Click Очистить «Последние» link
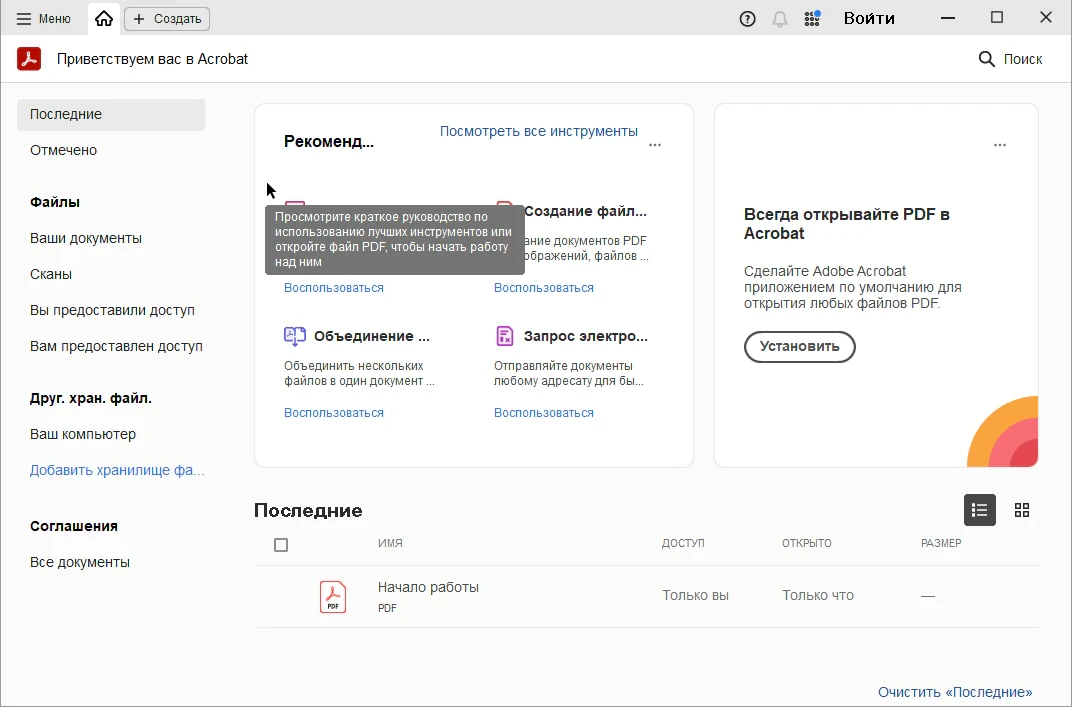The width and height of the screenshot is (1072, 707). click(x=955, y=692)
